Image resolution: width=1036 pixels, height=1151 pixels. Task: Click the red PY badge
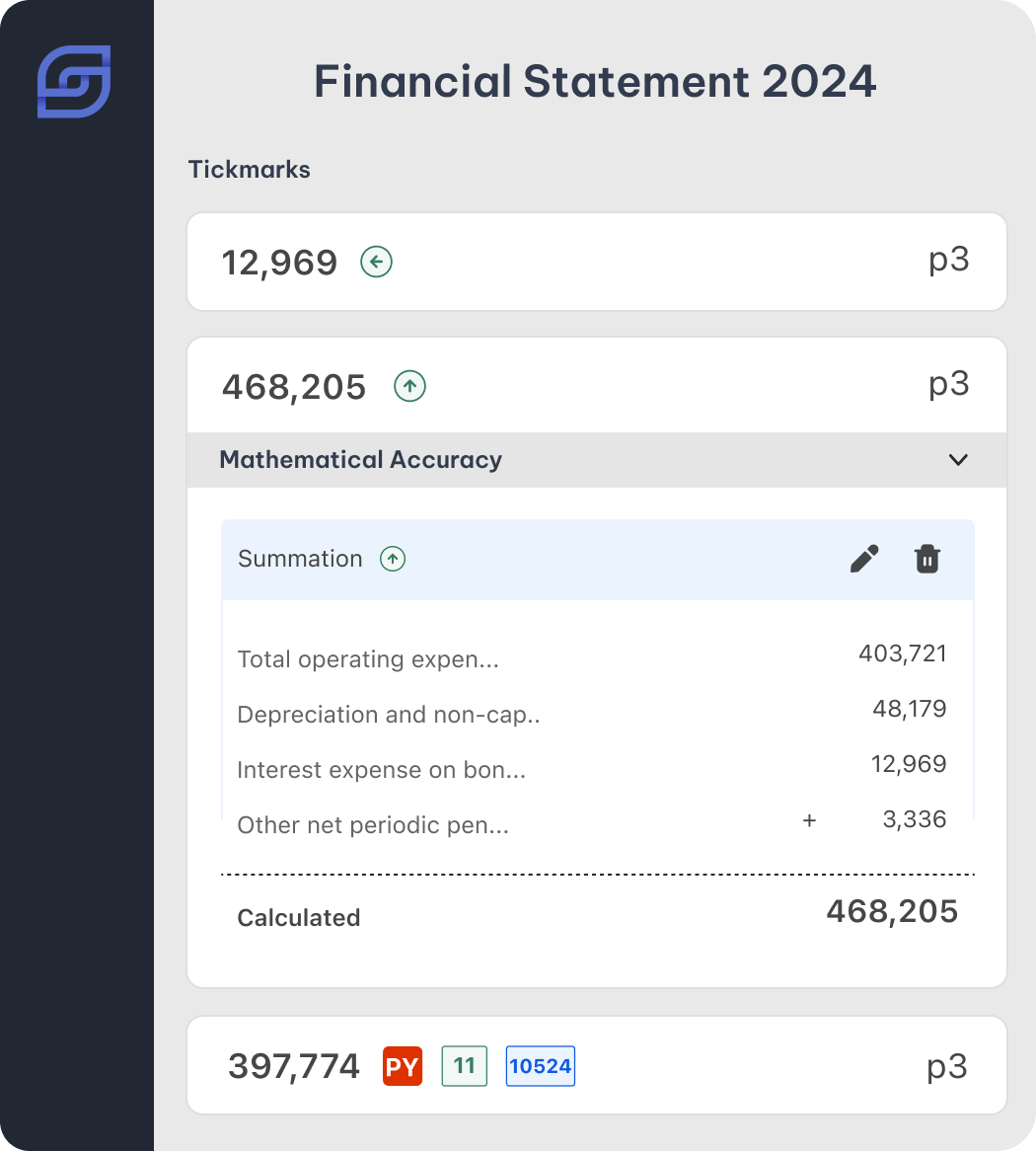coord(403,1067)
